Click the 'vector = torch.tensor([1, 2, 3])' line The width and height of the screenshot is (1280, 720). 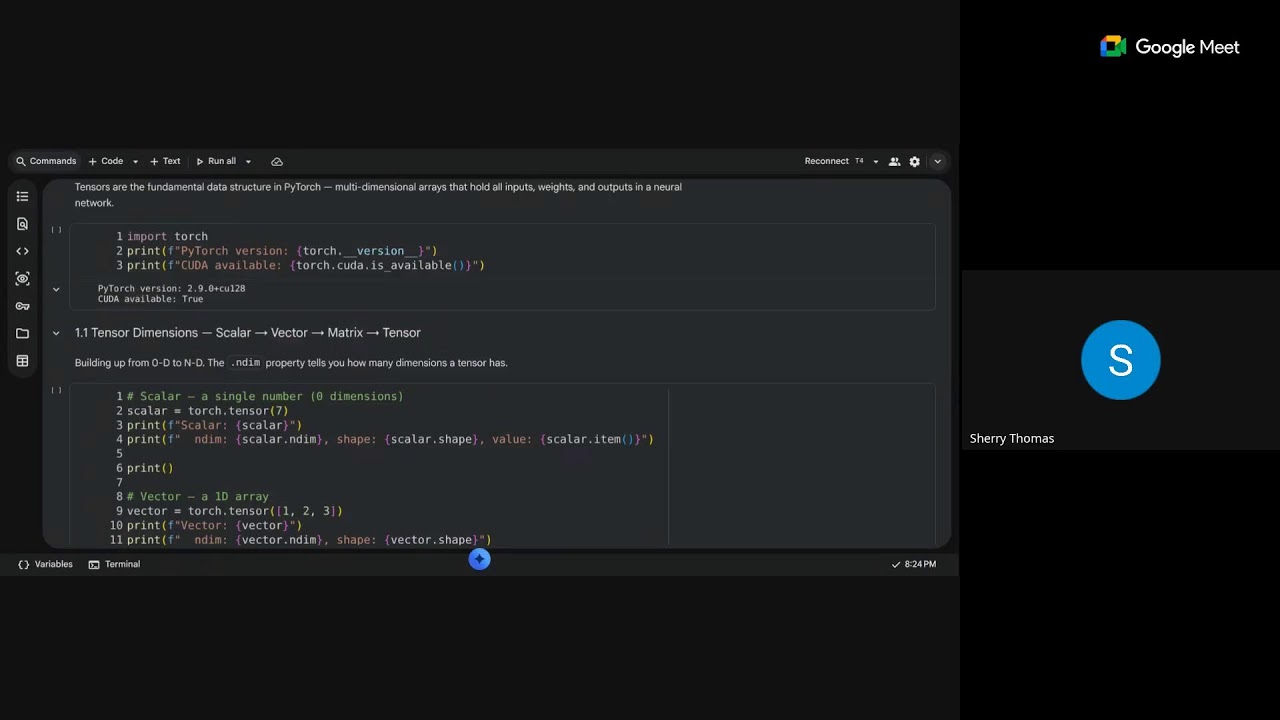[x=234, y=511]
